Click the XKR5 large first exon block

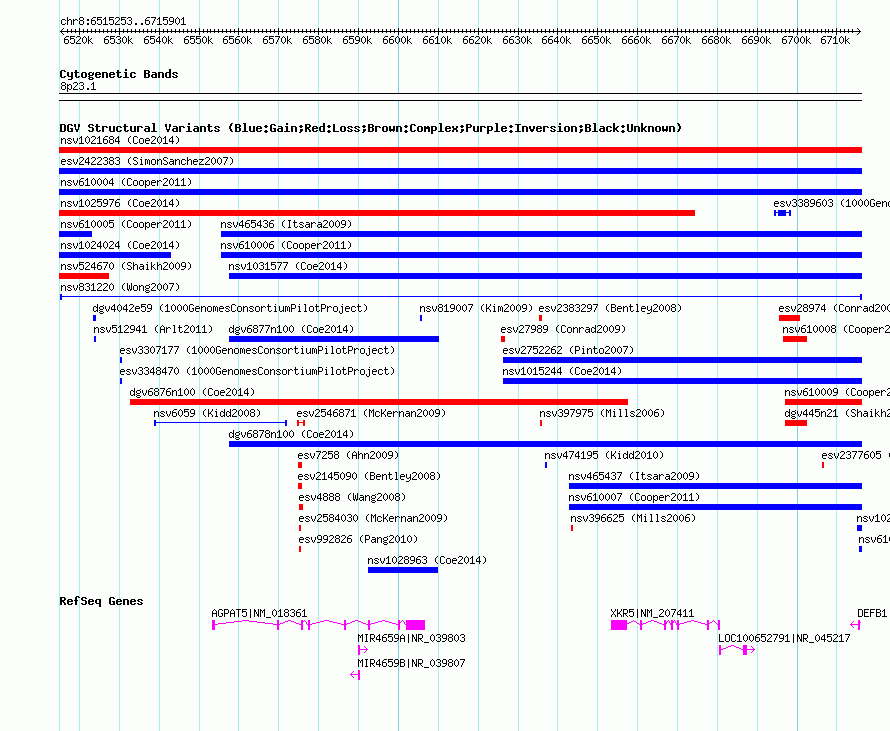[619, 625]
